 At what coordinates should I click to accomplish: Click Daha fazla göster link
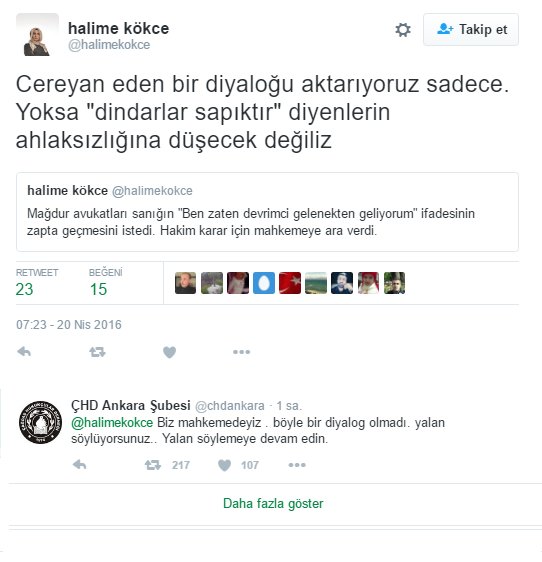pos(273,503)
